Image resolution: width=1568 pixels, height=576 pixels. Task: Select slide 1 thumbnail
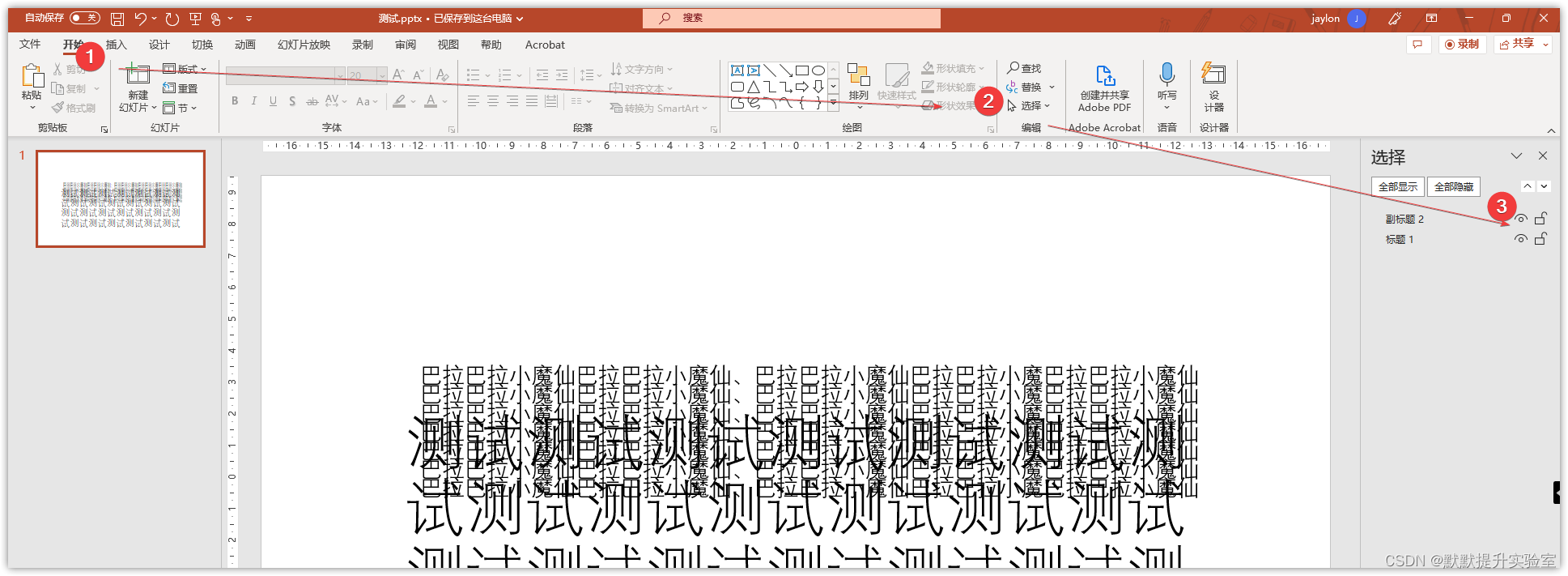[121, 198]
